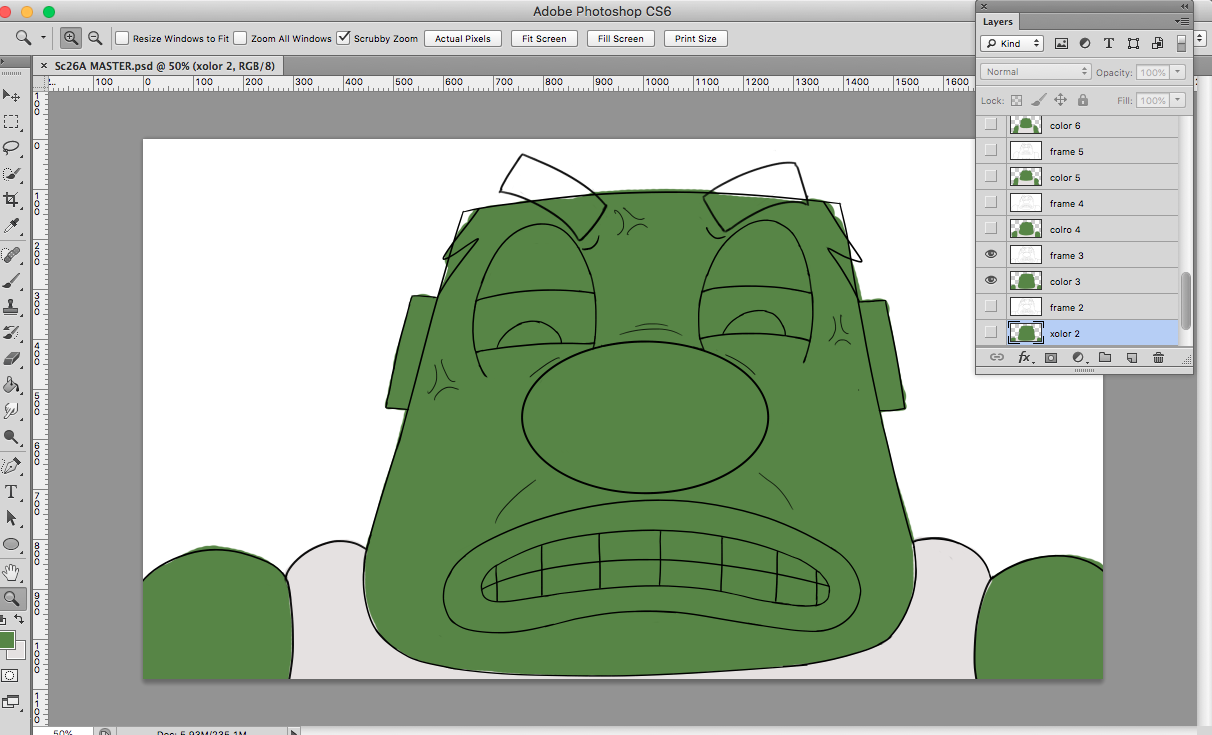This screenshot has width=1212, height=735.
Task: Open the Opacity slider dropdown arrow
Action: pyautogui.click(x=1178, y=72)
